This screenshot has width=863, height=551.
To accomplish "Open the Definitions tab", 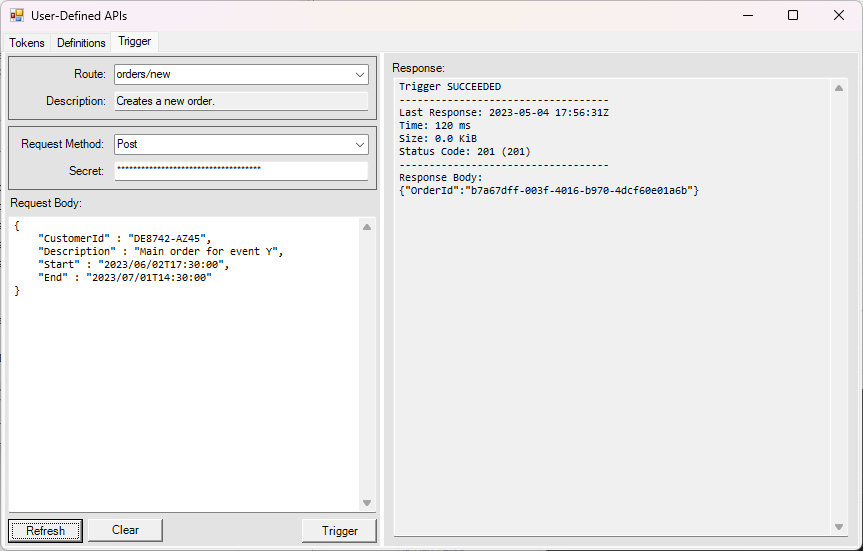I will (x=81, y=42).
